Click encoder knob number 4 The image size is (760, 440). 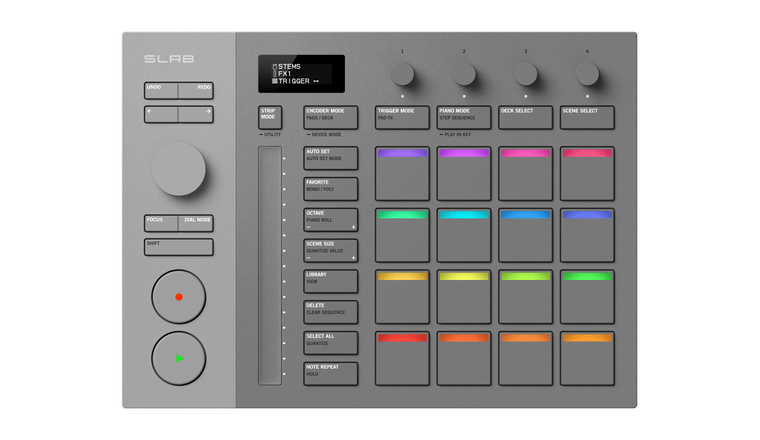pos(587,73)
